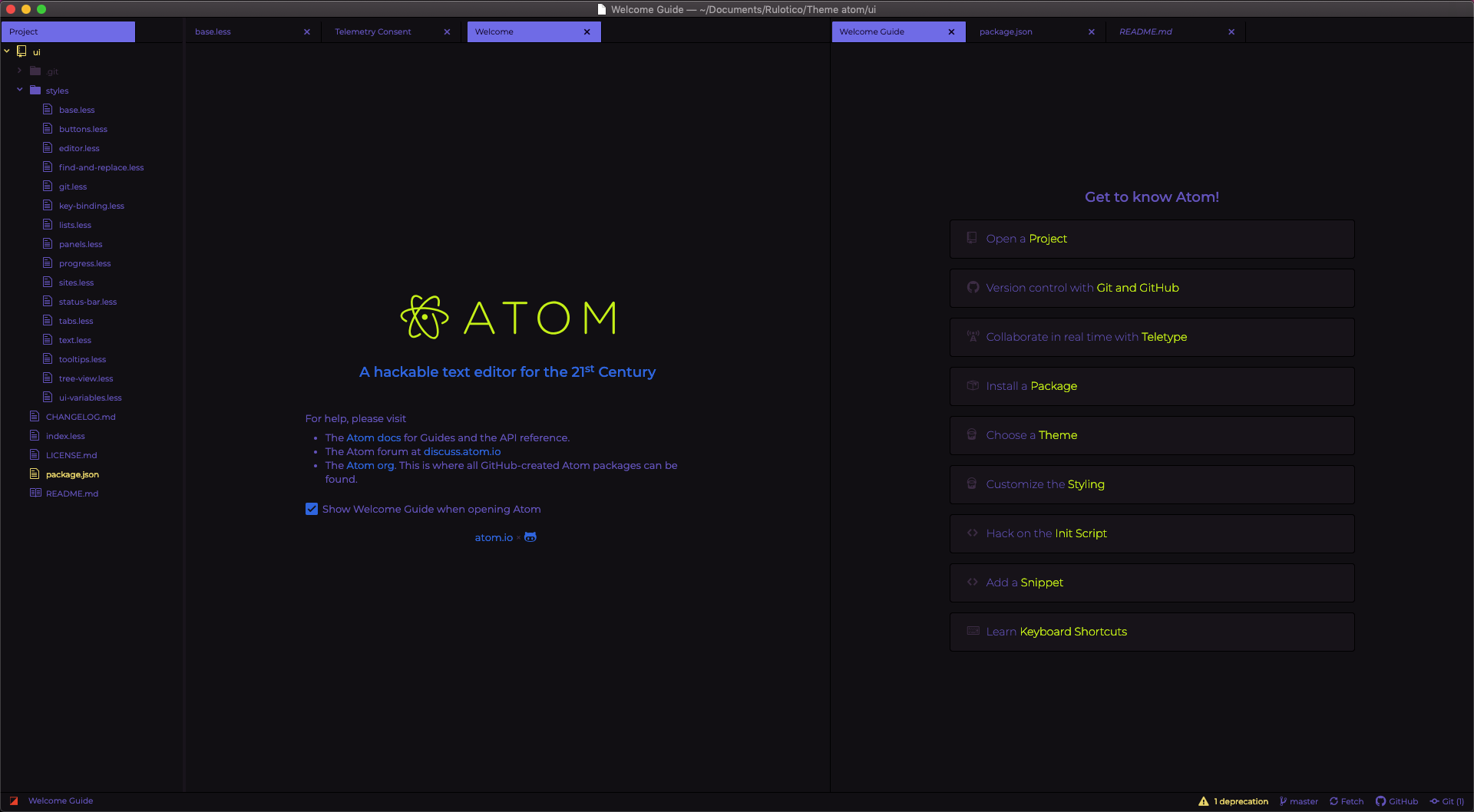
Task: Select tree-view.less in the file tree
Action: point(84,378)
